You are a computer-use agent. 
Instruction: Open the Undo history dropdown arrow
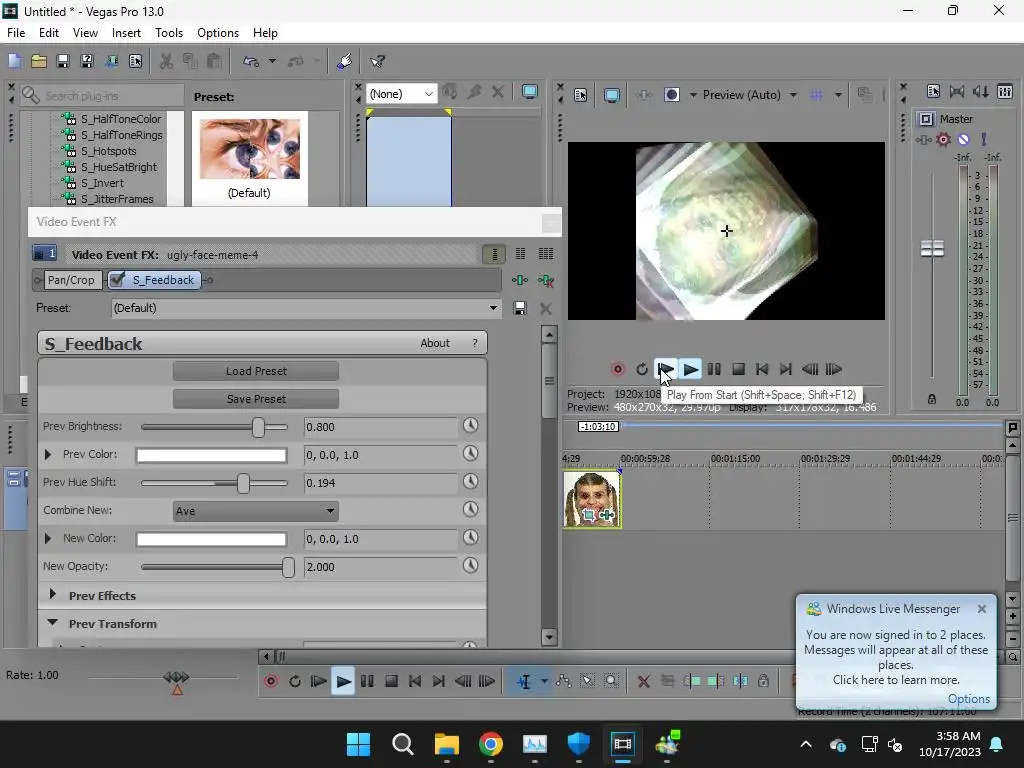pos(272,61)
